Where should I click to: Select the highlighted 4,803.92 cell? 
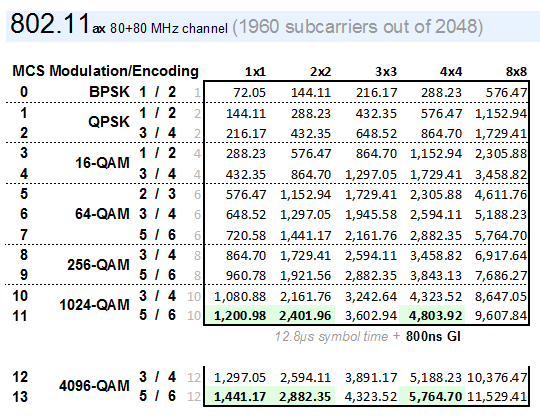tap(435, 316)
